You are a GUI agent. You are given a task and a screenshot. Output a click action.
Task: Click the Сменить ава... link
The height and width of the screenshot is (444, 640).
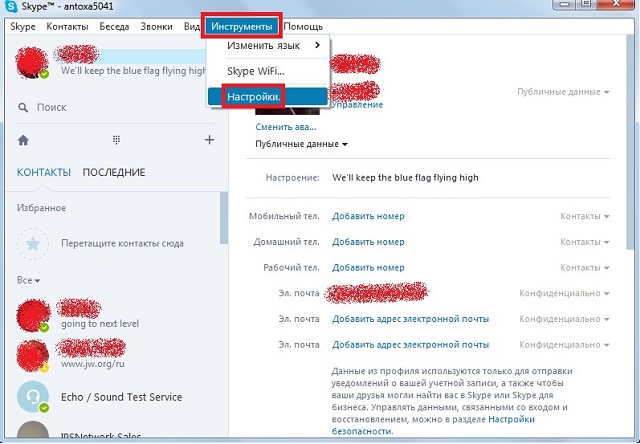[x=286, y=127]
